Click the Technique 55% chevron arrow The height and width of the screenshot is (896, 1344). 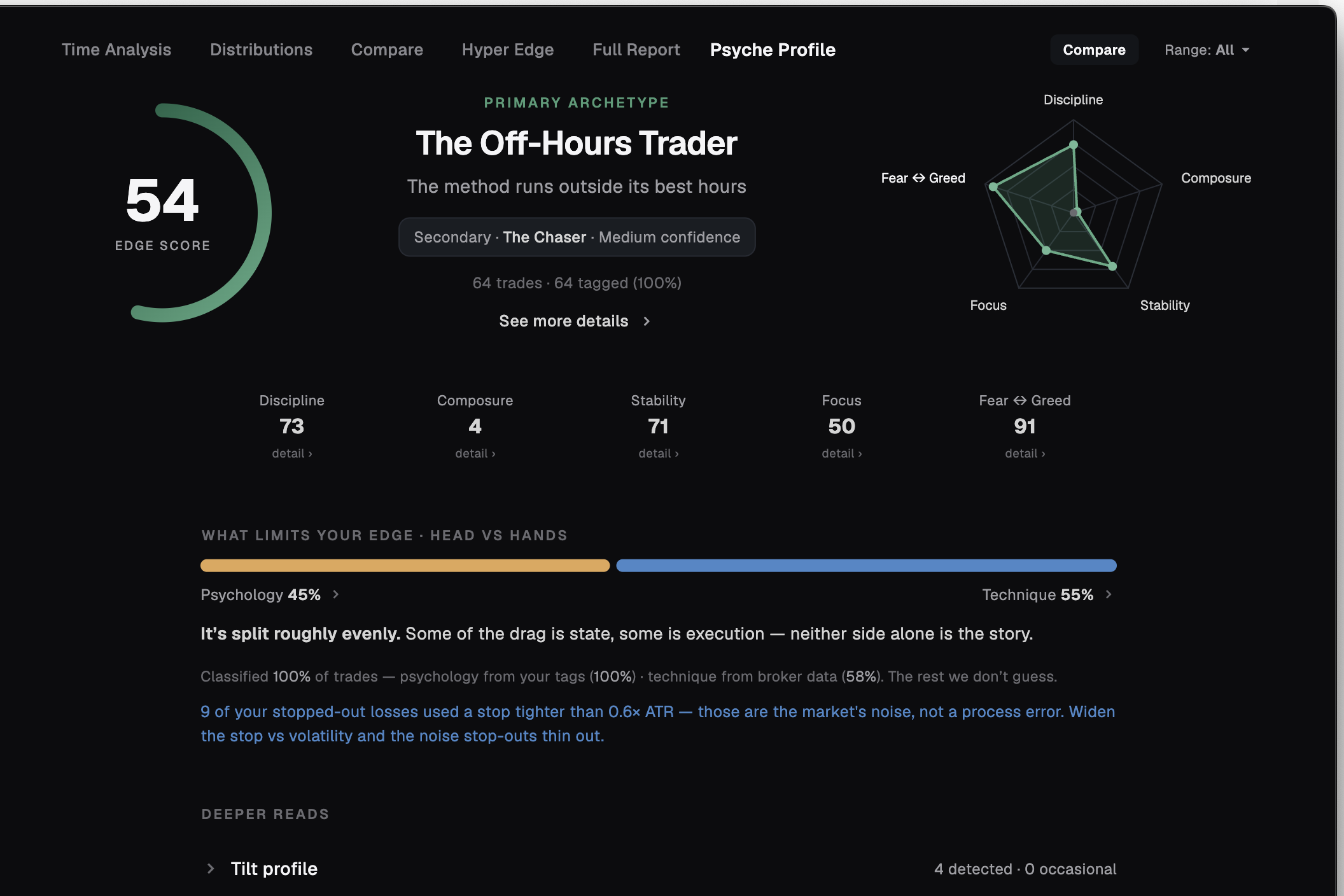(x=1109, y=594)
